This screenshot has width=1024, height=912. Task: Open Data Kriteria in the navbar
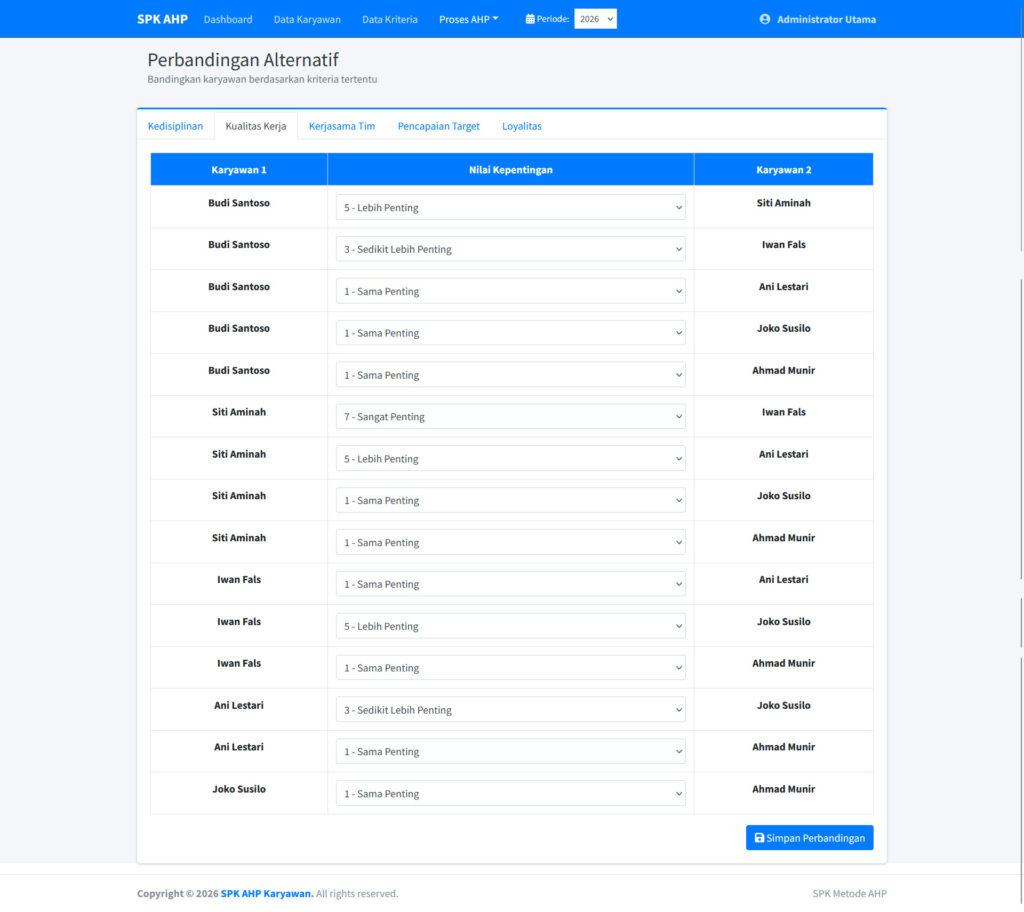[389, 19]
